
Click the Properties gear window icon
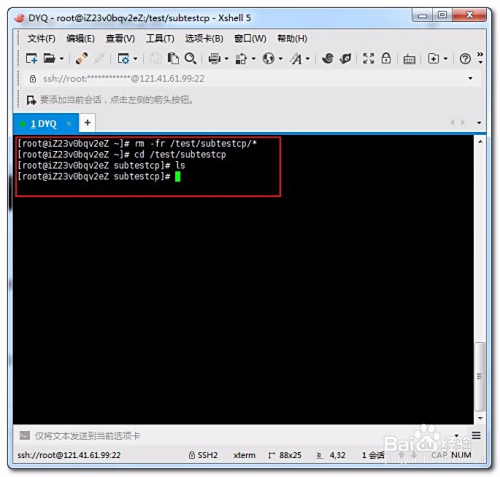123,59
